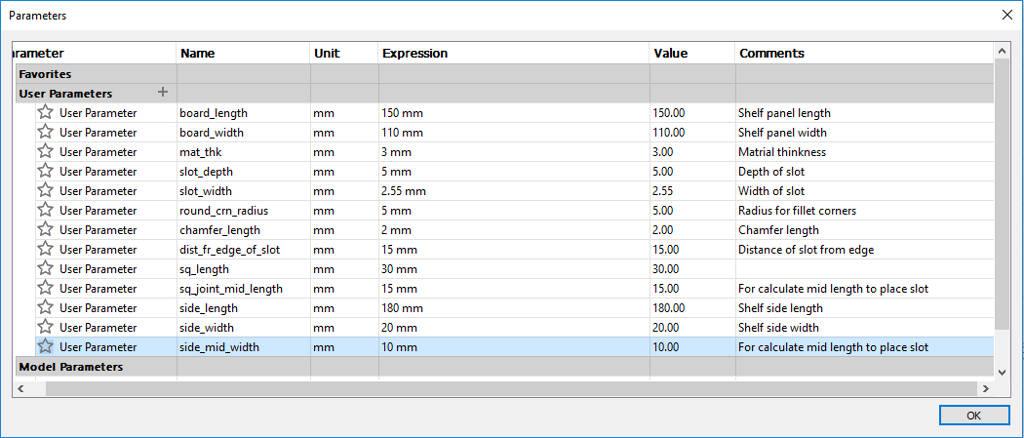1024x438 pixels.
Task: Edit the 180 mm expression field
Action: 514,307
